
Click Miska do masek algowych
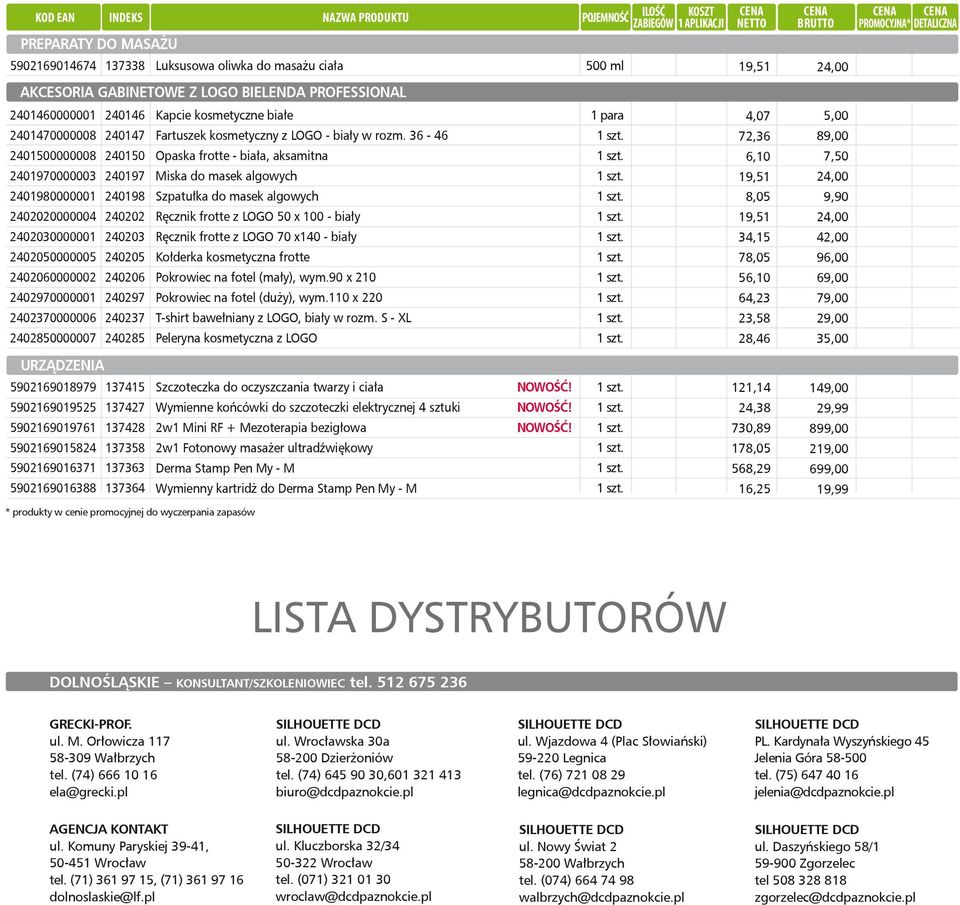[226, 176]
